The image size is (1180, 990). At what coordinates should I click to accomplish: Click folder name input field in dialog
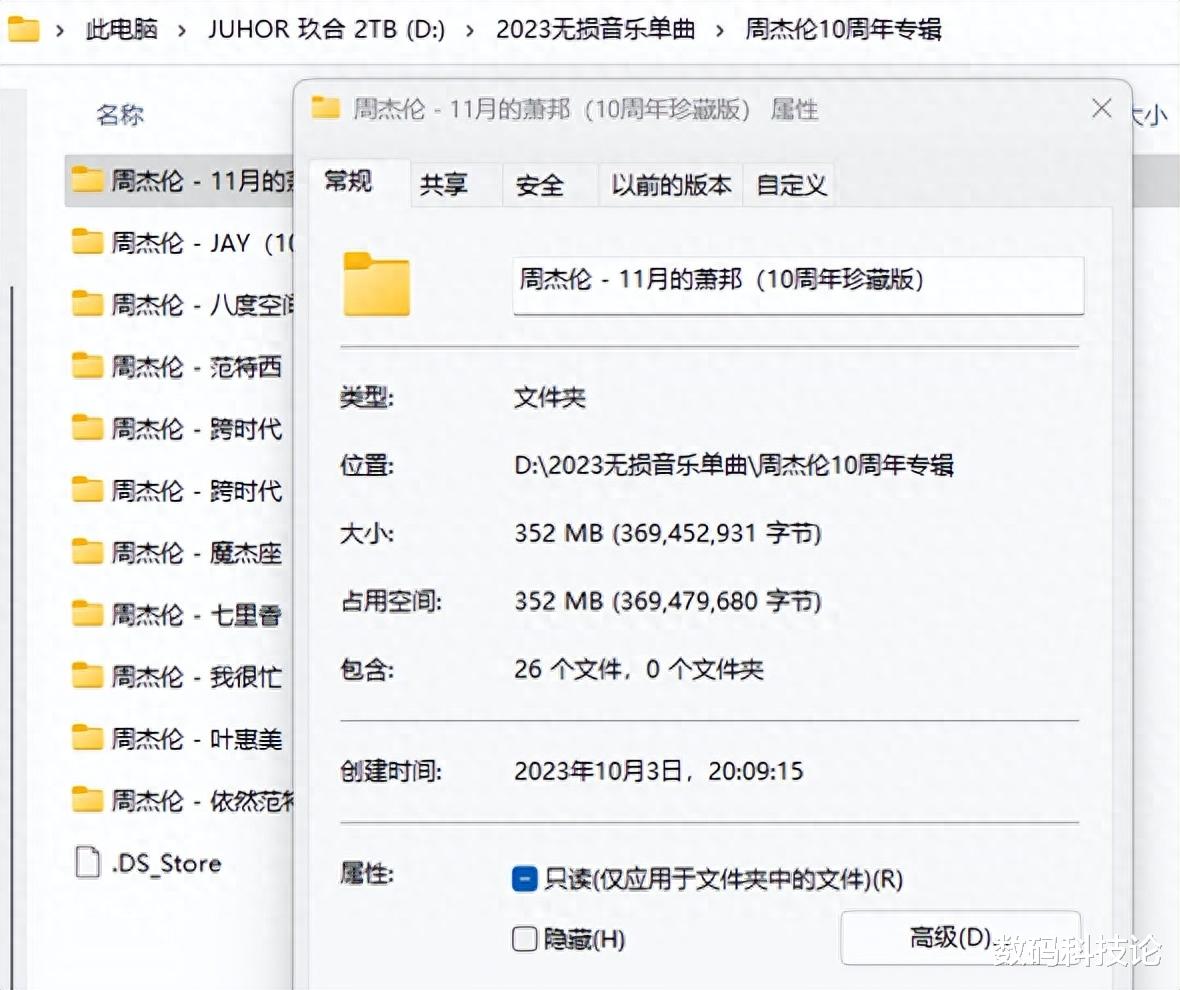coord(798,284)
